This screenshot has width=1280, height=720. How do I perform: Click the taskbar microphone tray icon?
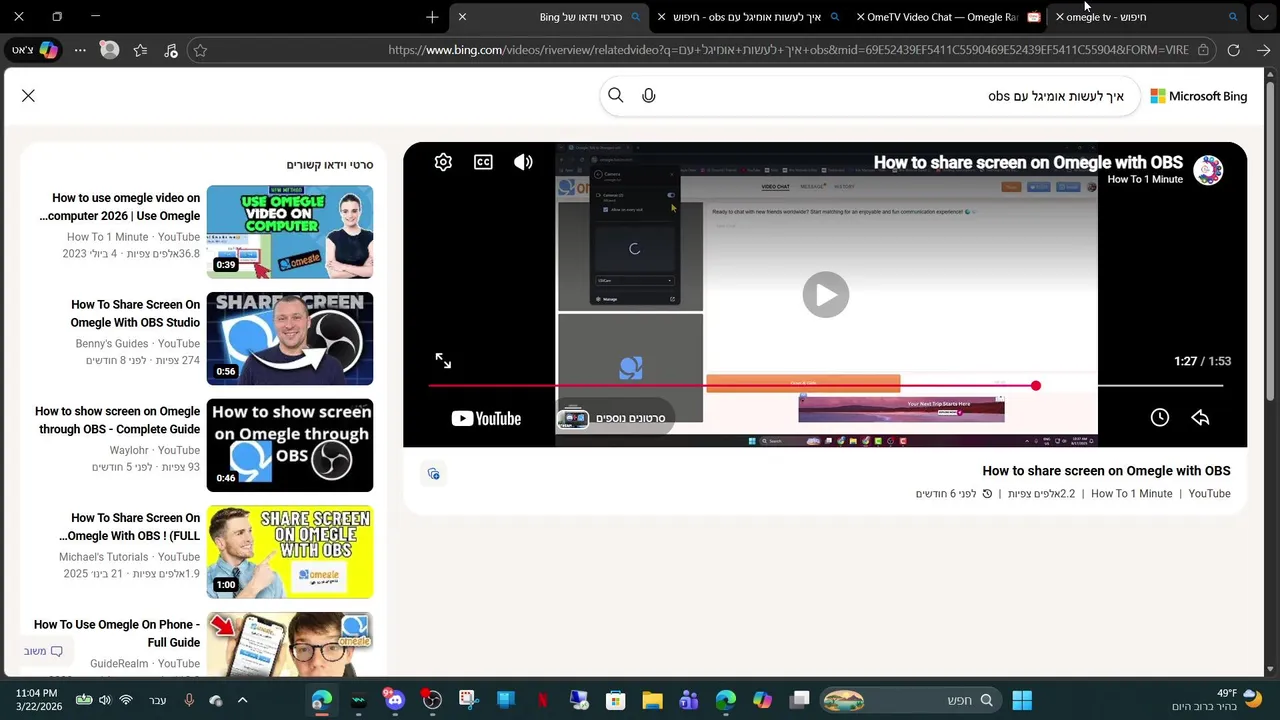coord(189,700)
